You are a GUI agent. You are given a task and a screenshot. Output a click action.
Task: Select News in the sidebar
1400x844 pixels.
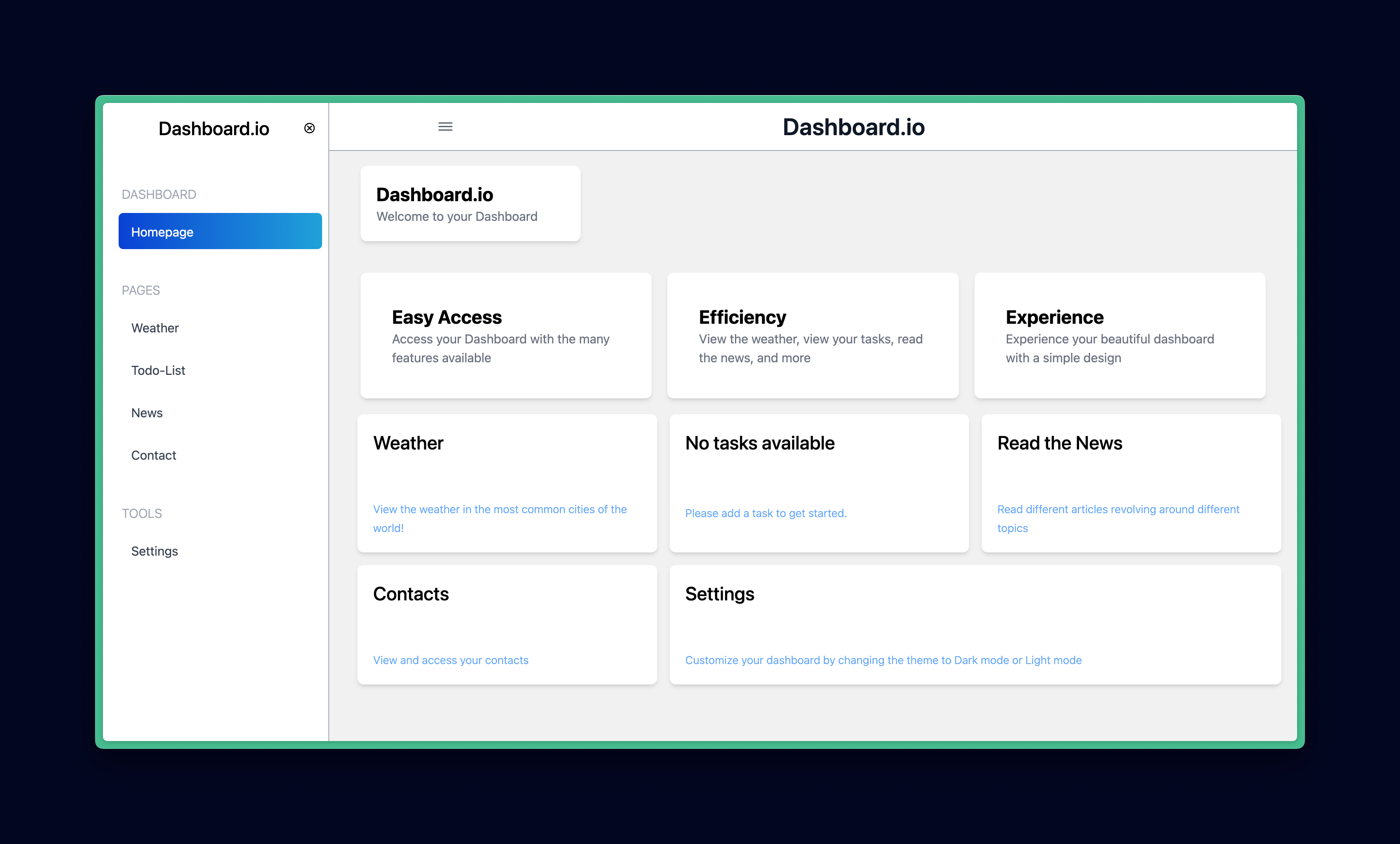(x=147, y=413)
